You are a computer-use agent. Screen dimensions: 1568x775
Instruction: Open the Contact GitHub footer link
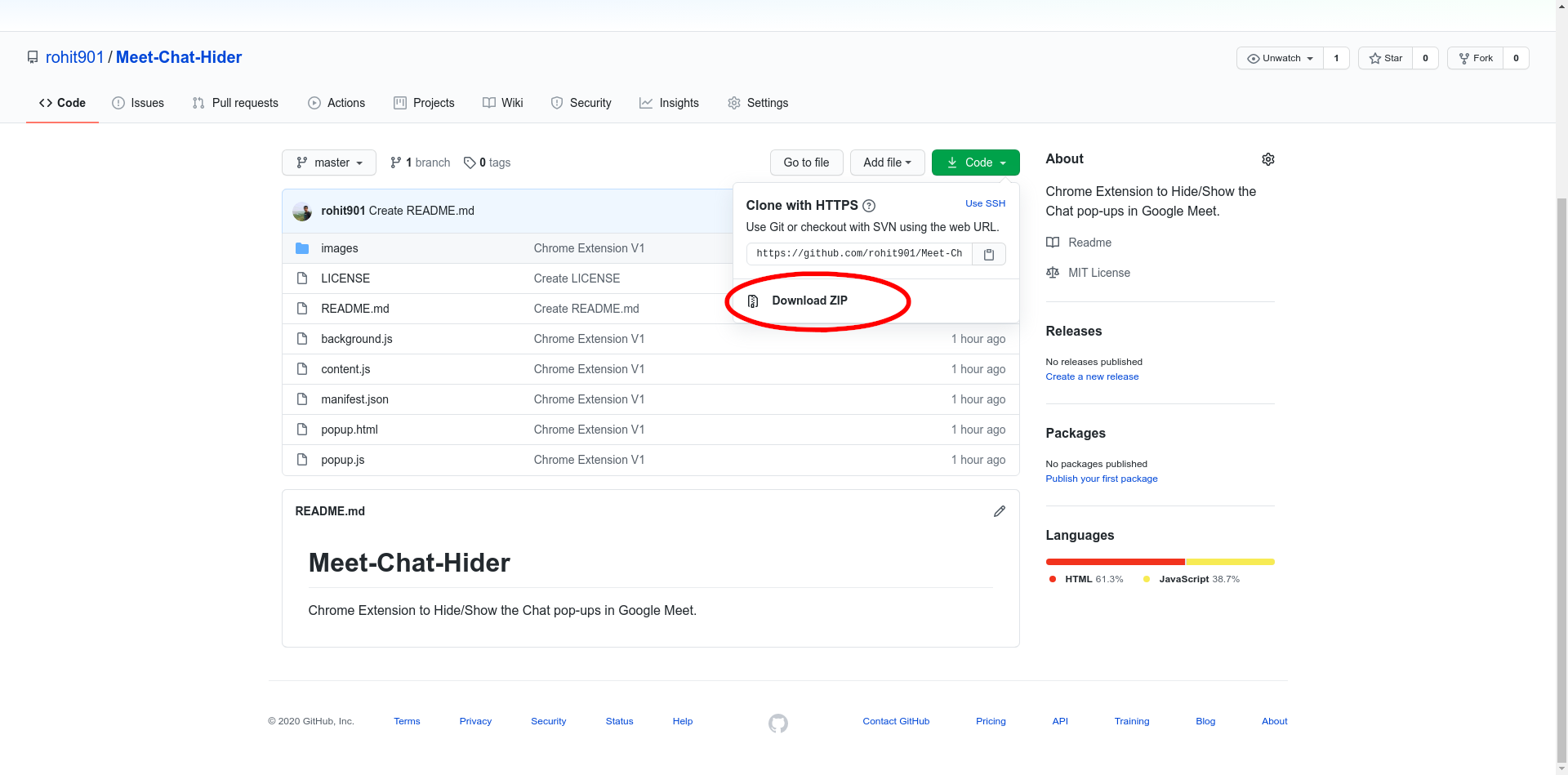896,721
